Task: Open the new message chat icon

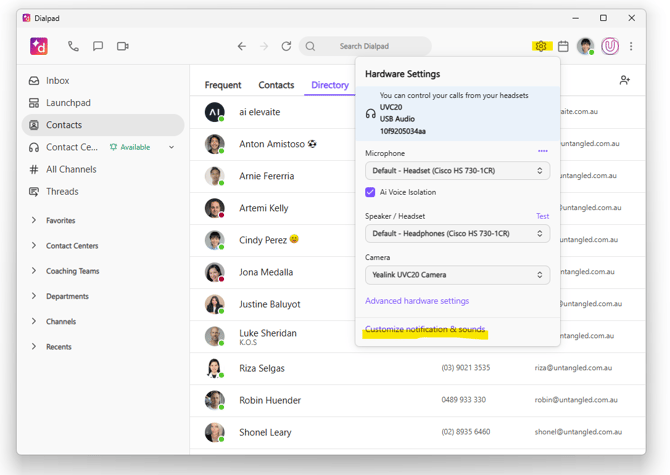Action: tap(98, 46)
